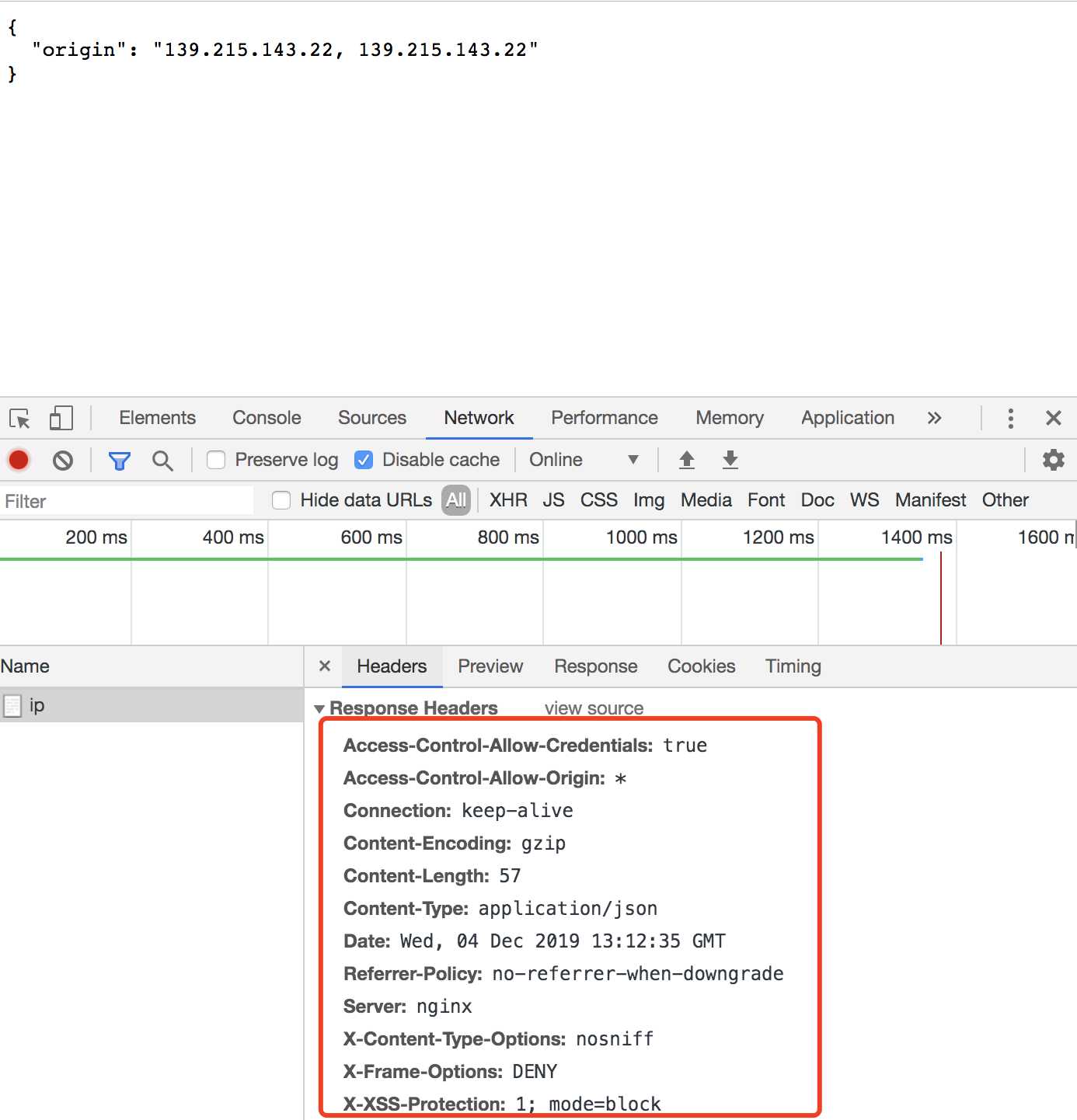Filter requests by WS
The width and height of the screenshot is (1077, 1120).
[x=864, y=500]
